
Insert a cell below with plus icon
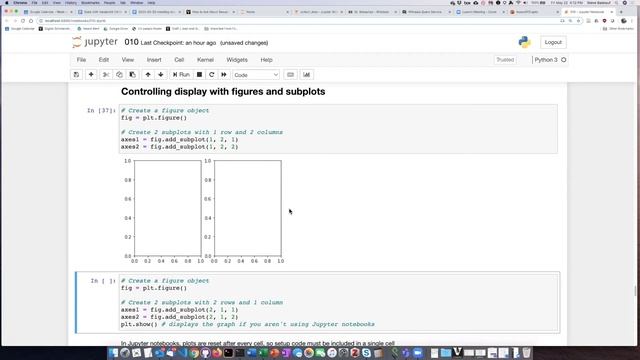pyautogui.click(x=91, y=75)
